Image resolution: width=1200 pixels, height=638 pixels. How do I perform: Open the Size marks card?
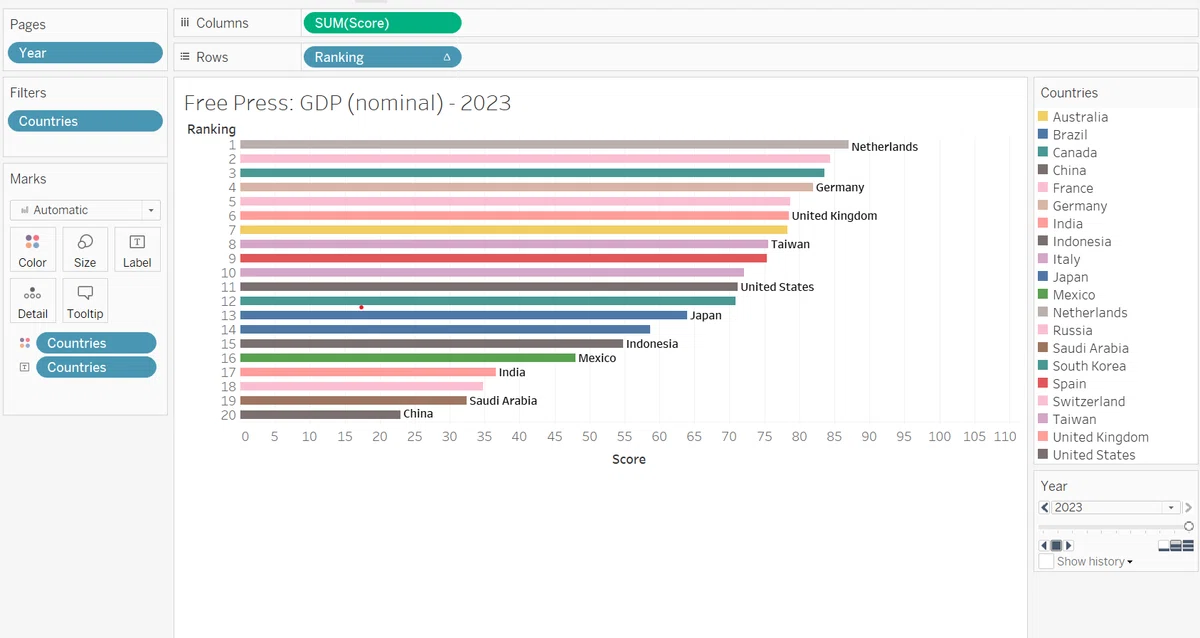(x=85, y=249)
